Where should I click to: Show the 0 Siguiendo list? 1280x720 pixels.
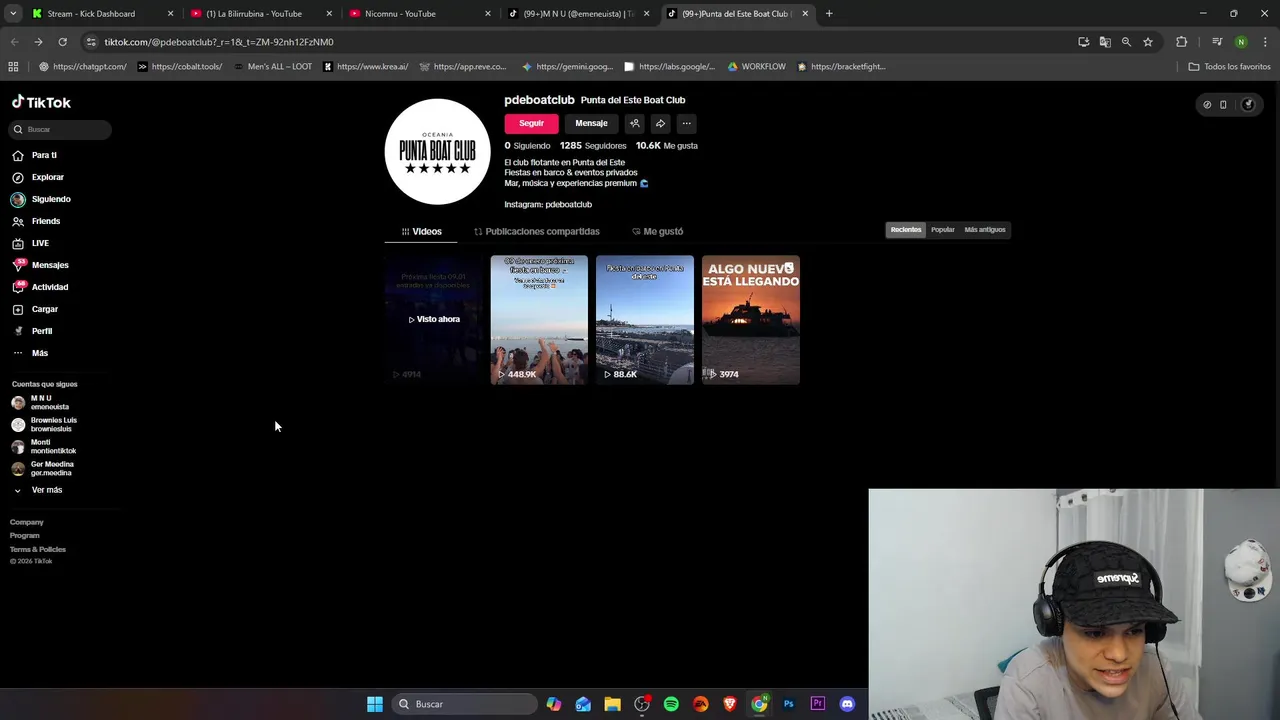point(527,145)
